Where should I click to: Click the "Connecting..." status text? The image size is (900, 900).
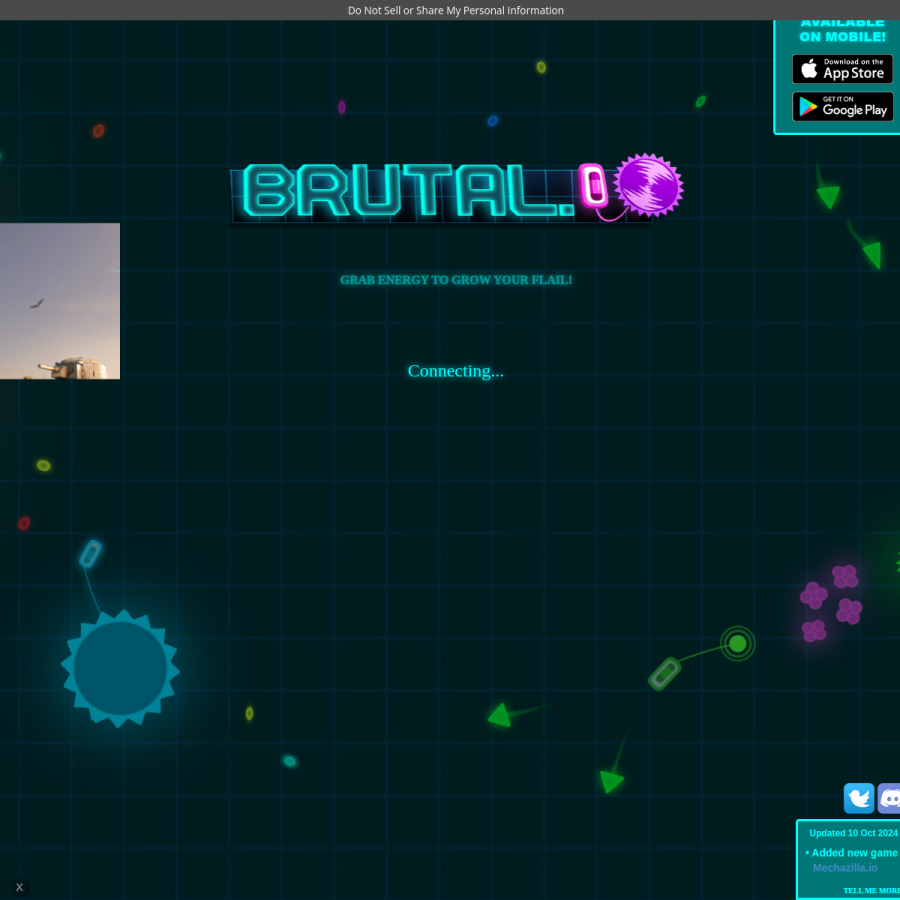[x=456, y=371]
